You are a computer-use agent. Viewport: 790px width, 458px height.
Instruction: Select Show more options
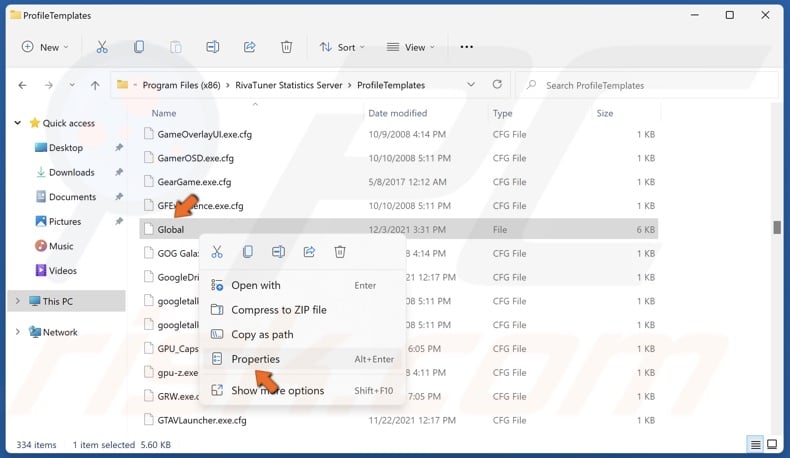[x=302, y=390]
